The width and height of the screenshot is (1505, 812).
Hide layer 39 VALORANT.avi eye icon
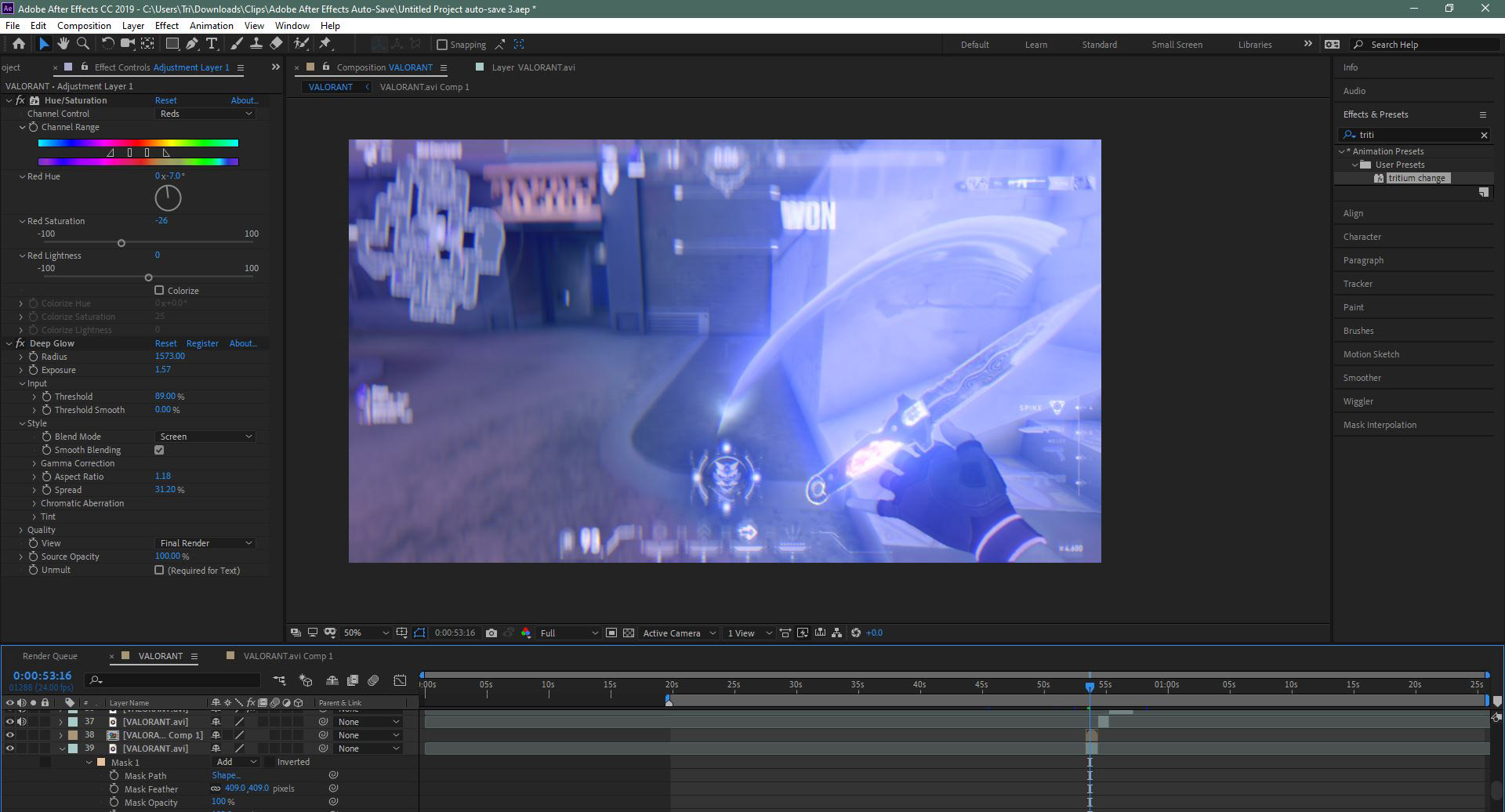[10, 749]
